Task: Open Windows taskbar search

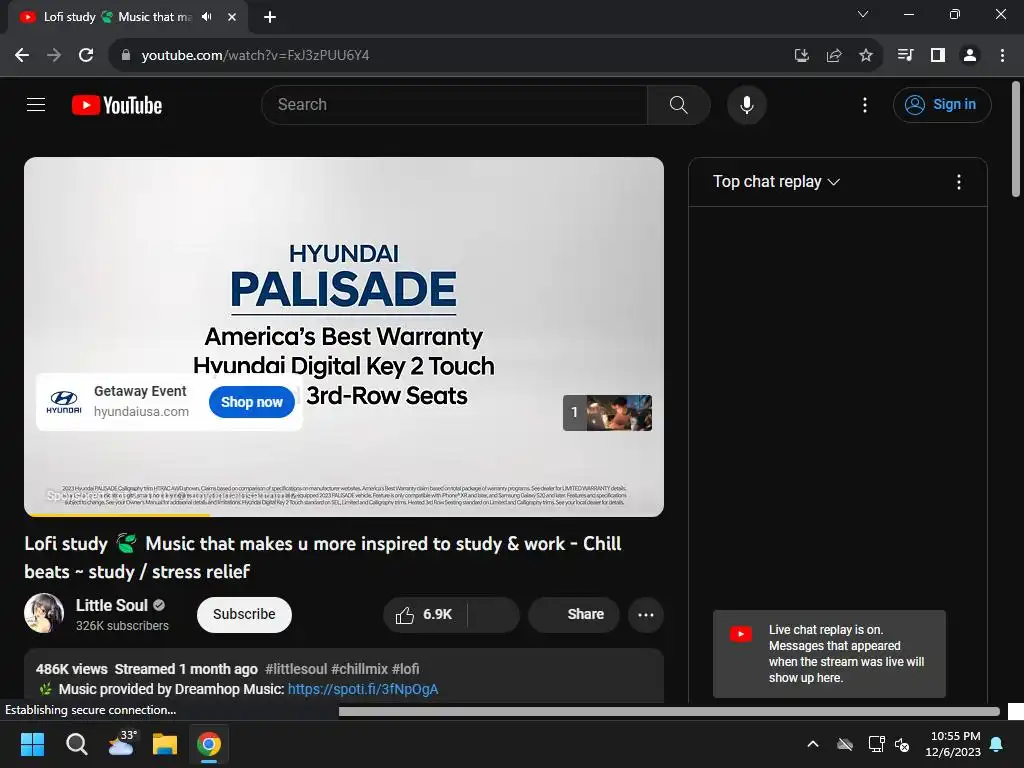Action: click(x=76, y=744)
